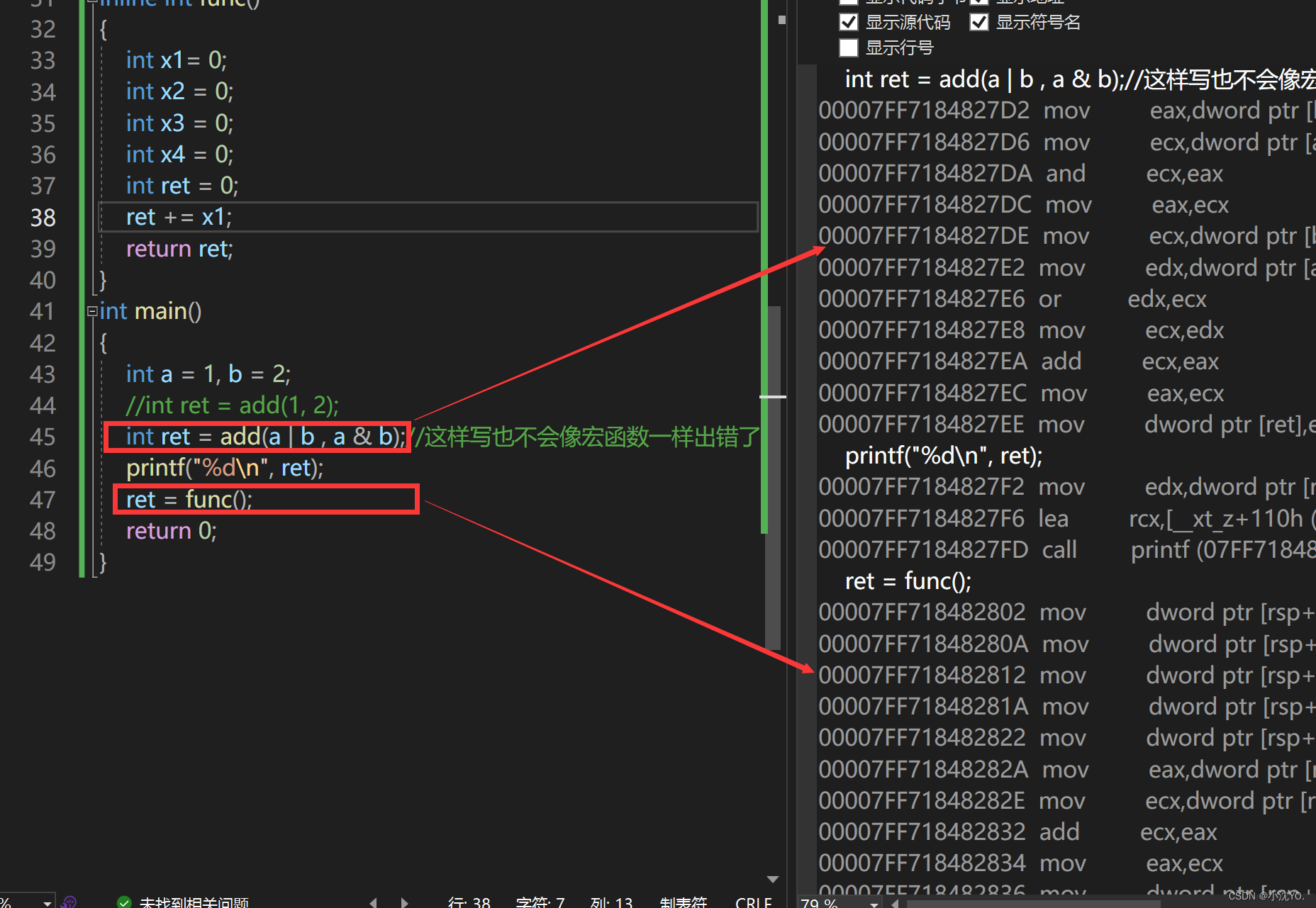Viewport: 1316px width, 908px height.
Task: Click the editor split-window handle above scrollbar
Action: [781, 20]
